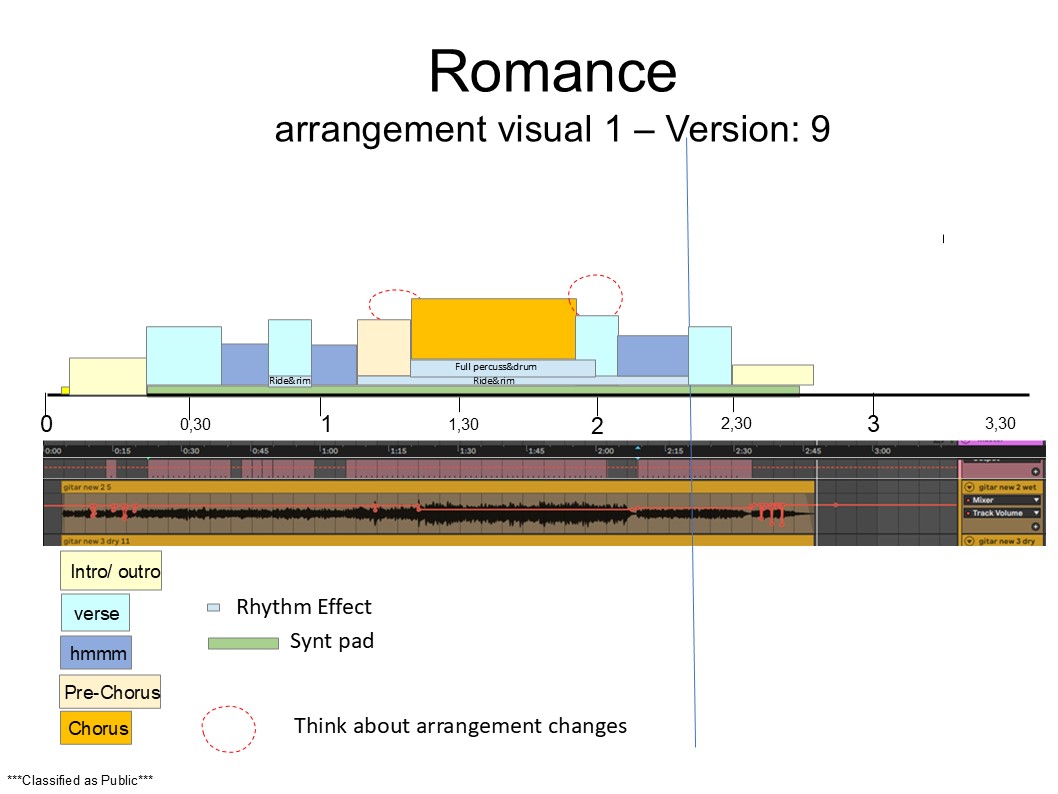Click the 2:00 position on the time ruler

coord(600,448)
